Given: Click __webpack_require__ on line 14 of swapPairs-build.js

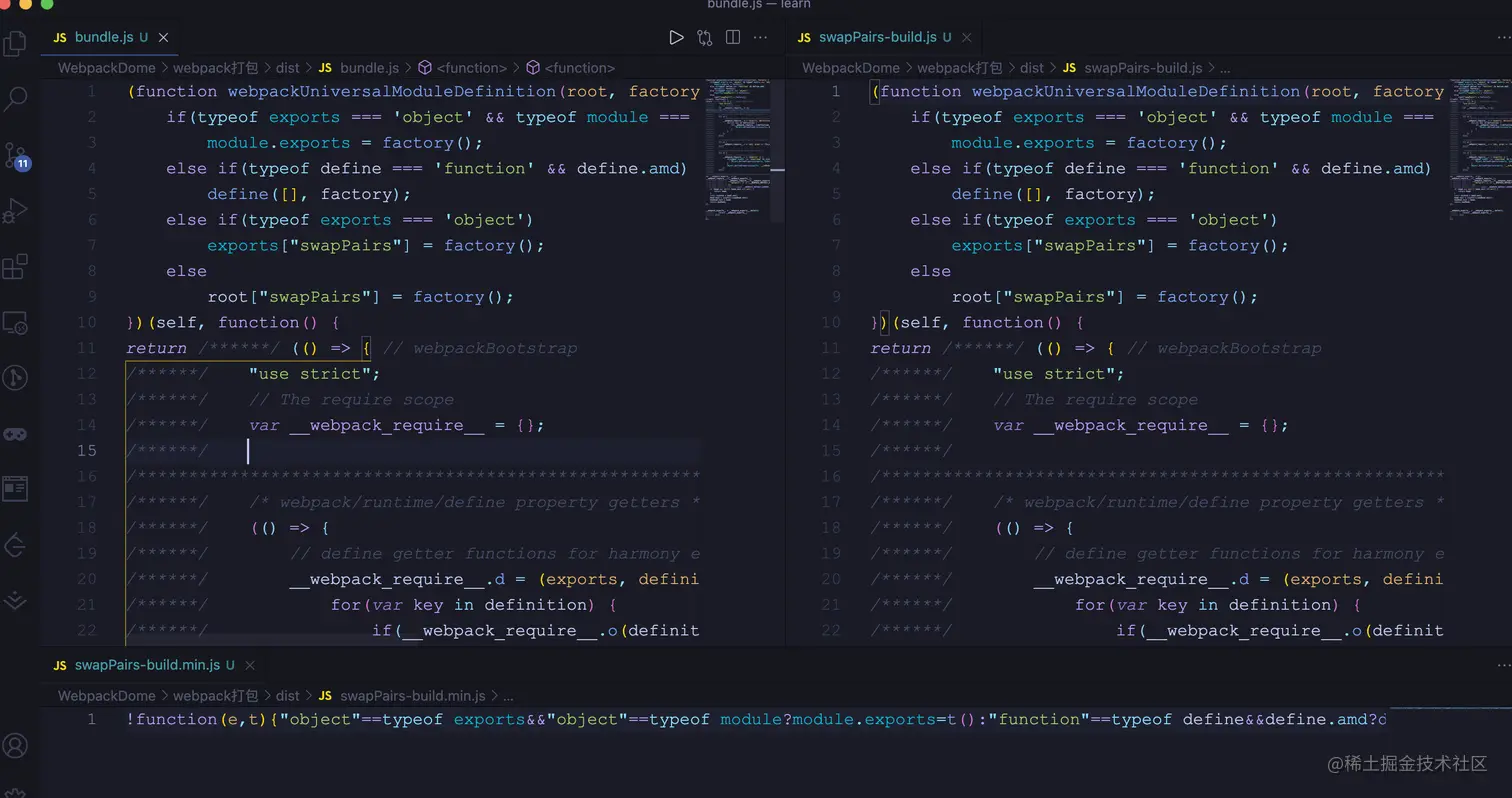Looking at the screenshot, I should (x=1131, y=425).
